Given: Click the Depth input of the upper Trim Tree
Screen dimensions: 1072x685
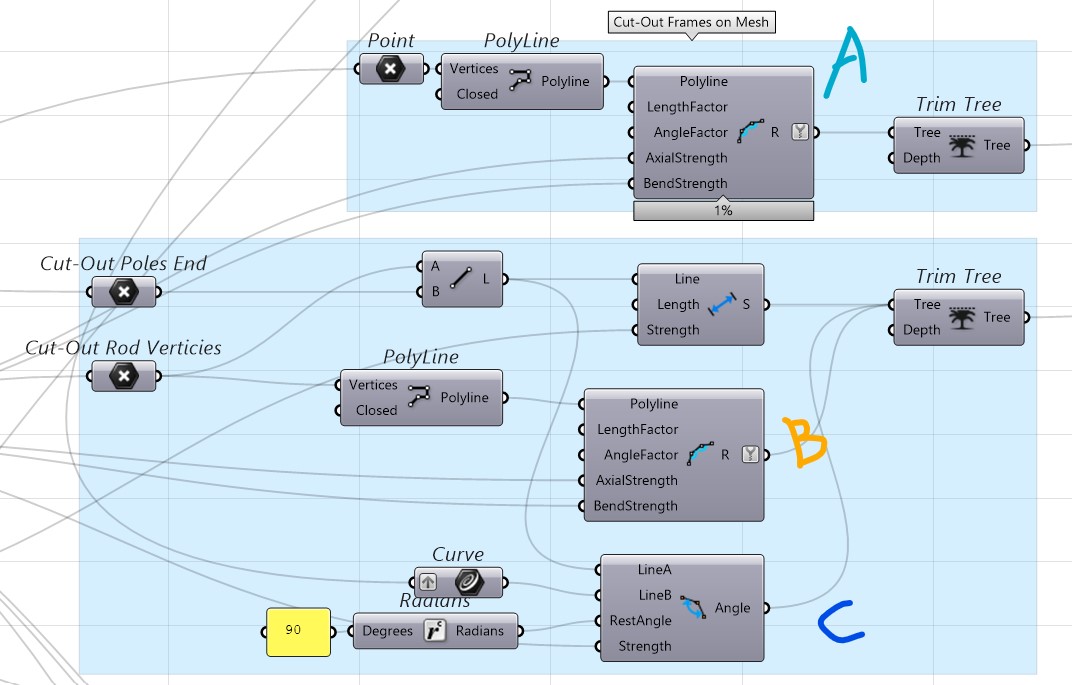Looking at the screenshot, I should 922,158.
